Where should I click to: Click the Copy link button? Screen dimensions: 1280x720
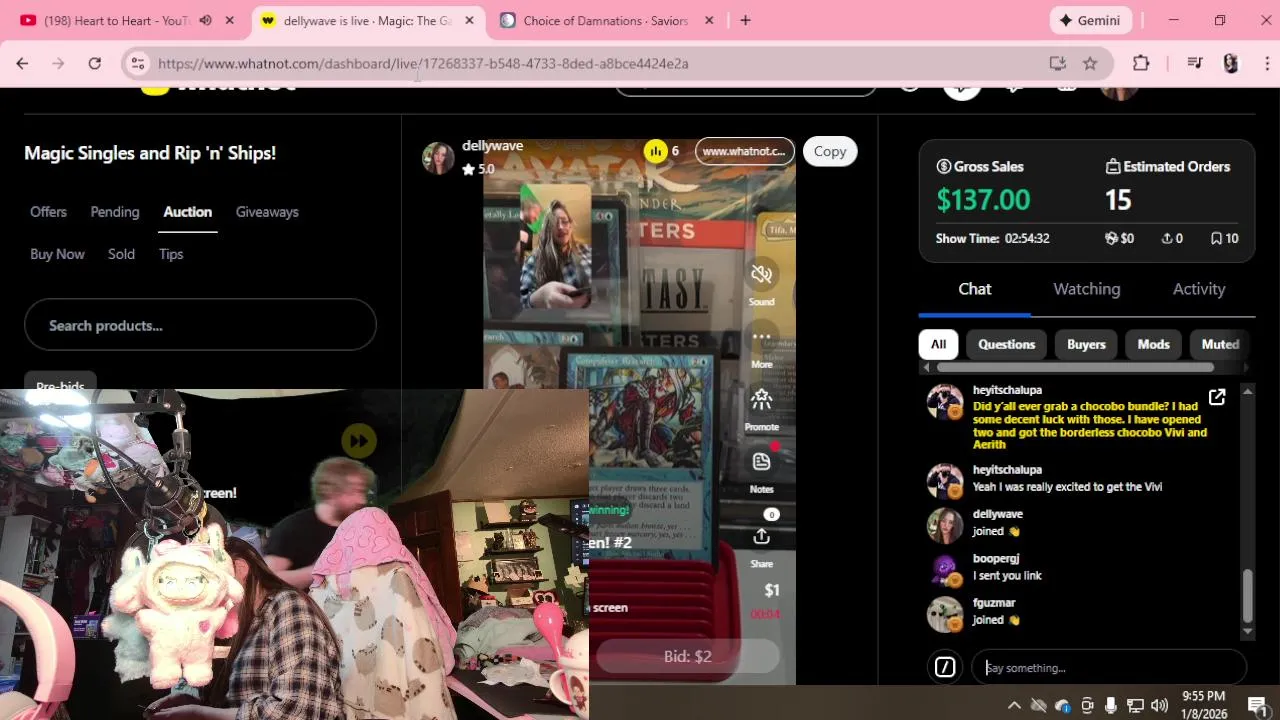[830, 151]
